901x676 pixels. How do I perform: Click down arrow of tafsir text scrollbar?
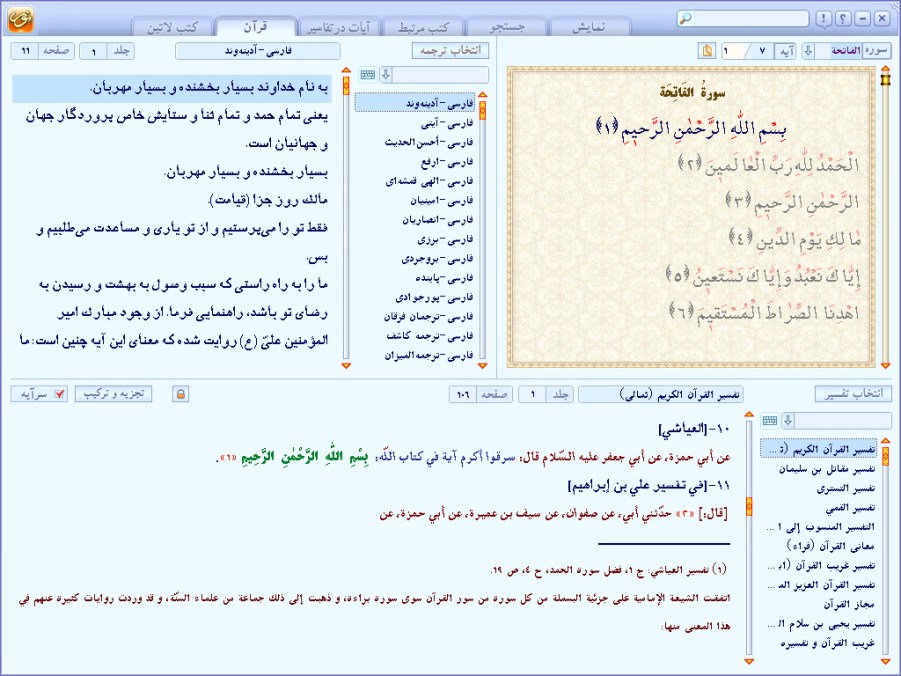tap(749, 661)
